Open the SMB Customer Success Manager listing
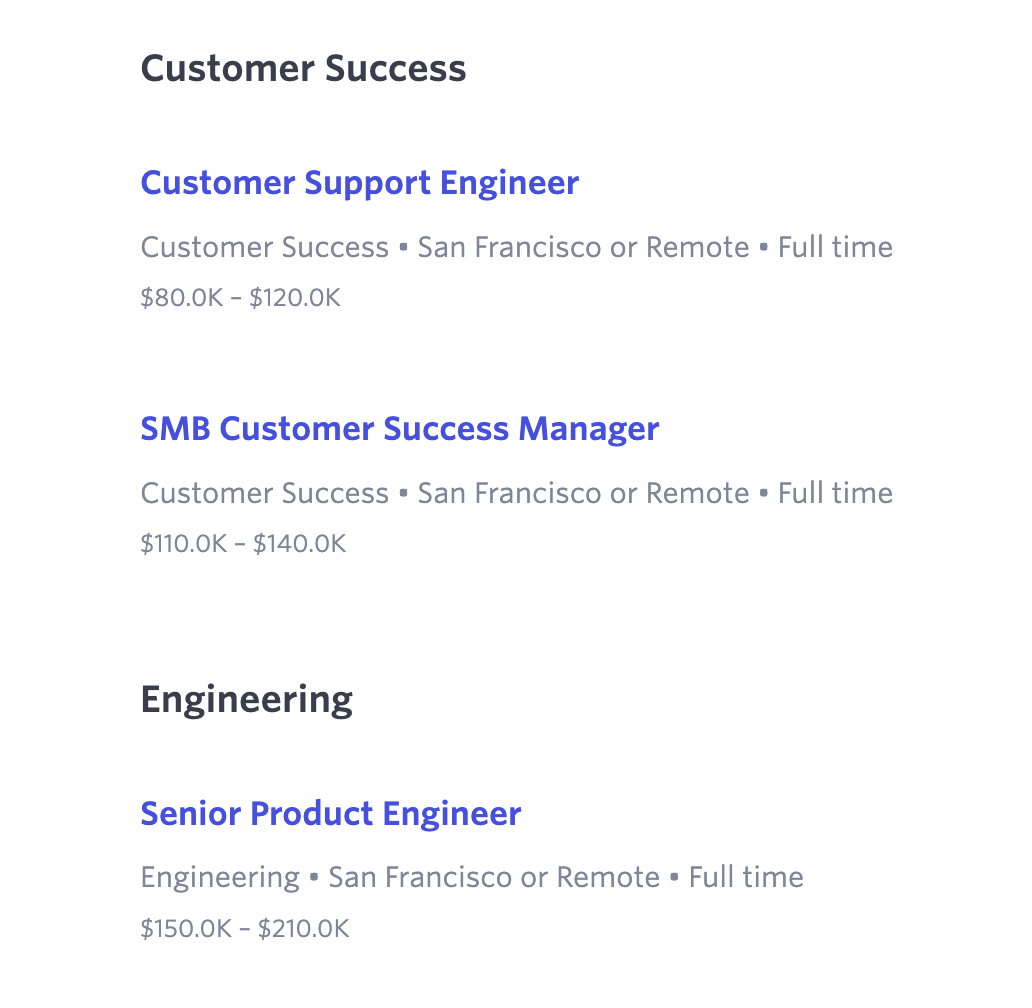 point(399,429)
